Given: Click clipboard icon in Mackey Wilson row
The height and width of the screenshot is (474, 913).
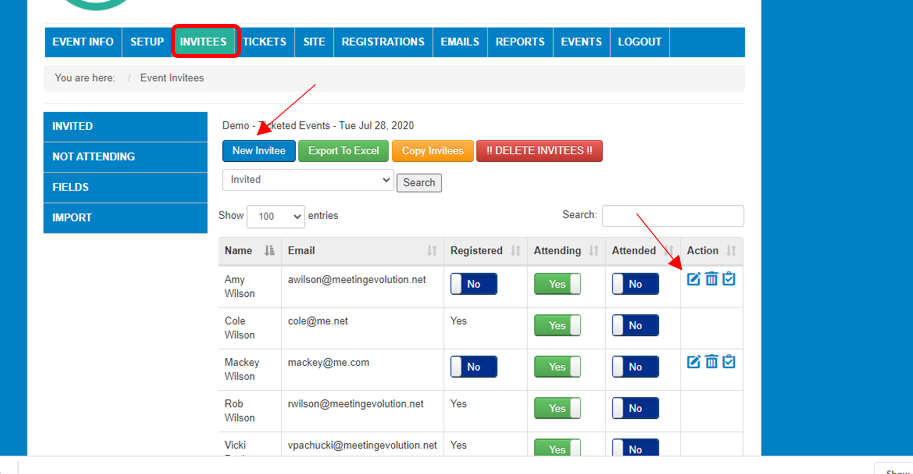Looking at the screenshot, I should pos(729,362).
